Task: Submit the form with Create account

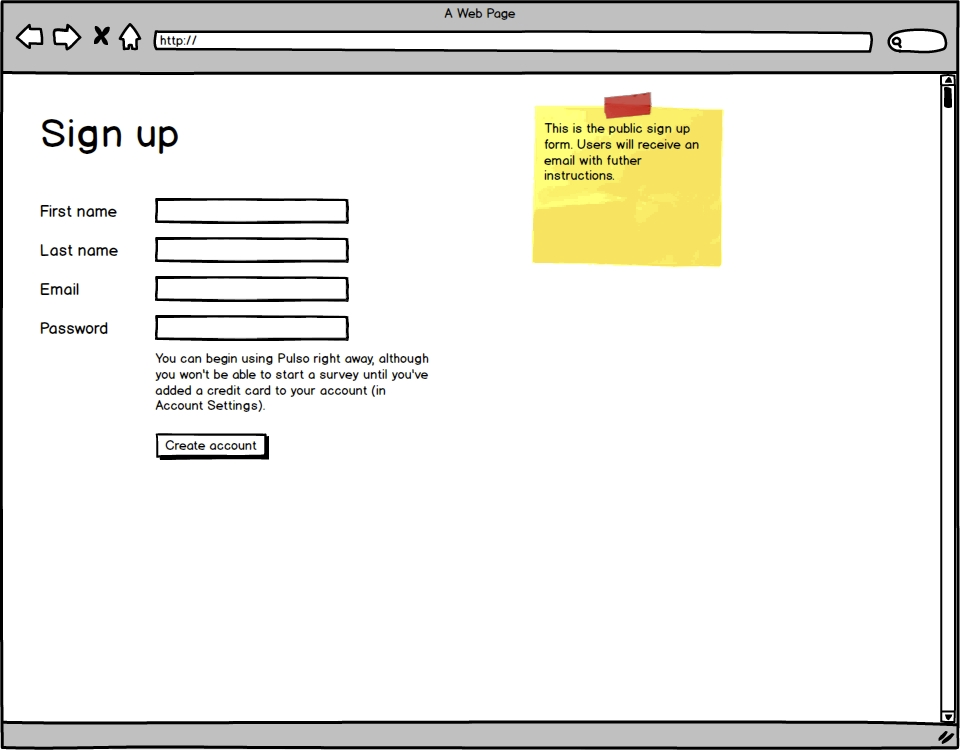Action: [x=212, y=446]
